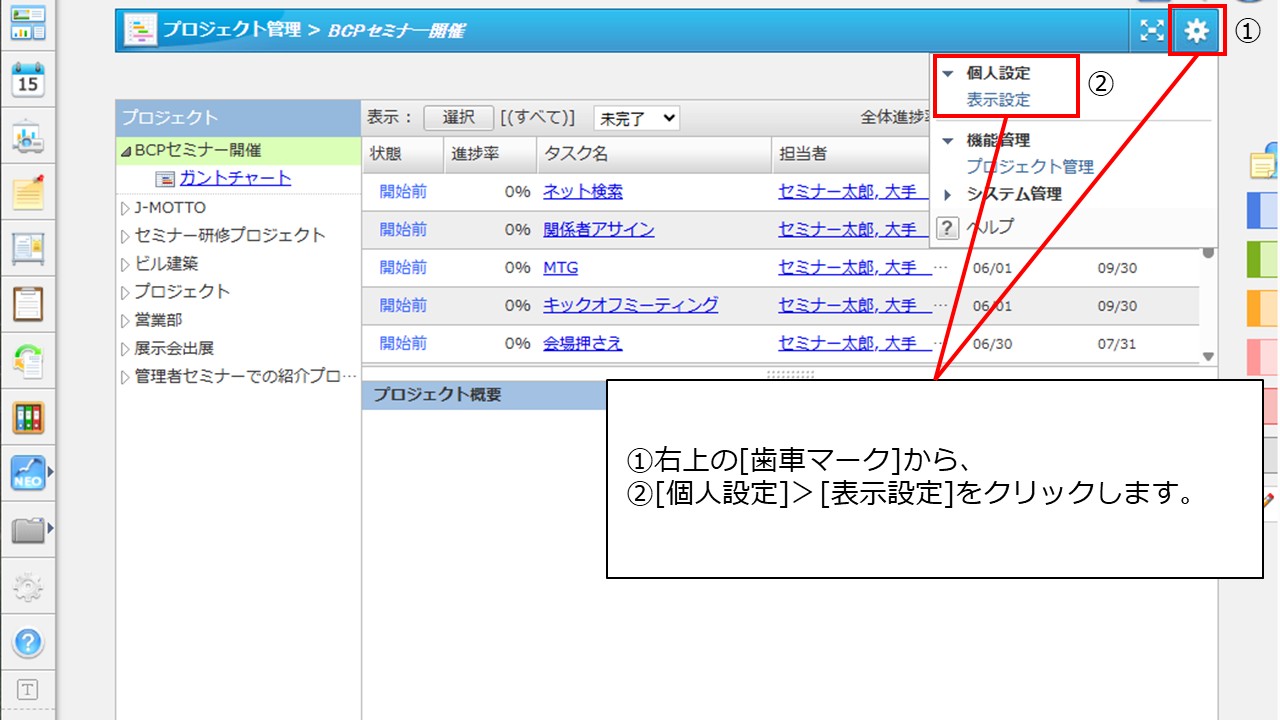Open the clipboard icon in sidebar
This screenshot has width=1280, height=720.
tap(28, 303)
